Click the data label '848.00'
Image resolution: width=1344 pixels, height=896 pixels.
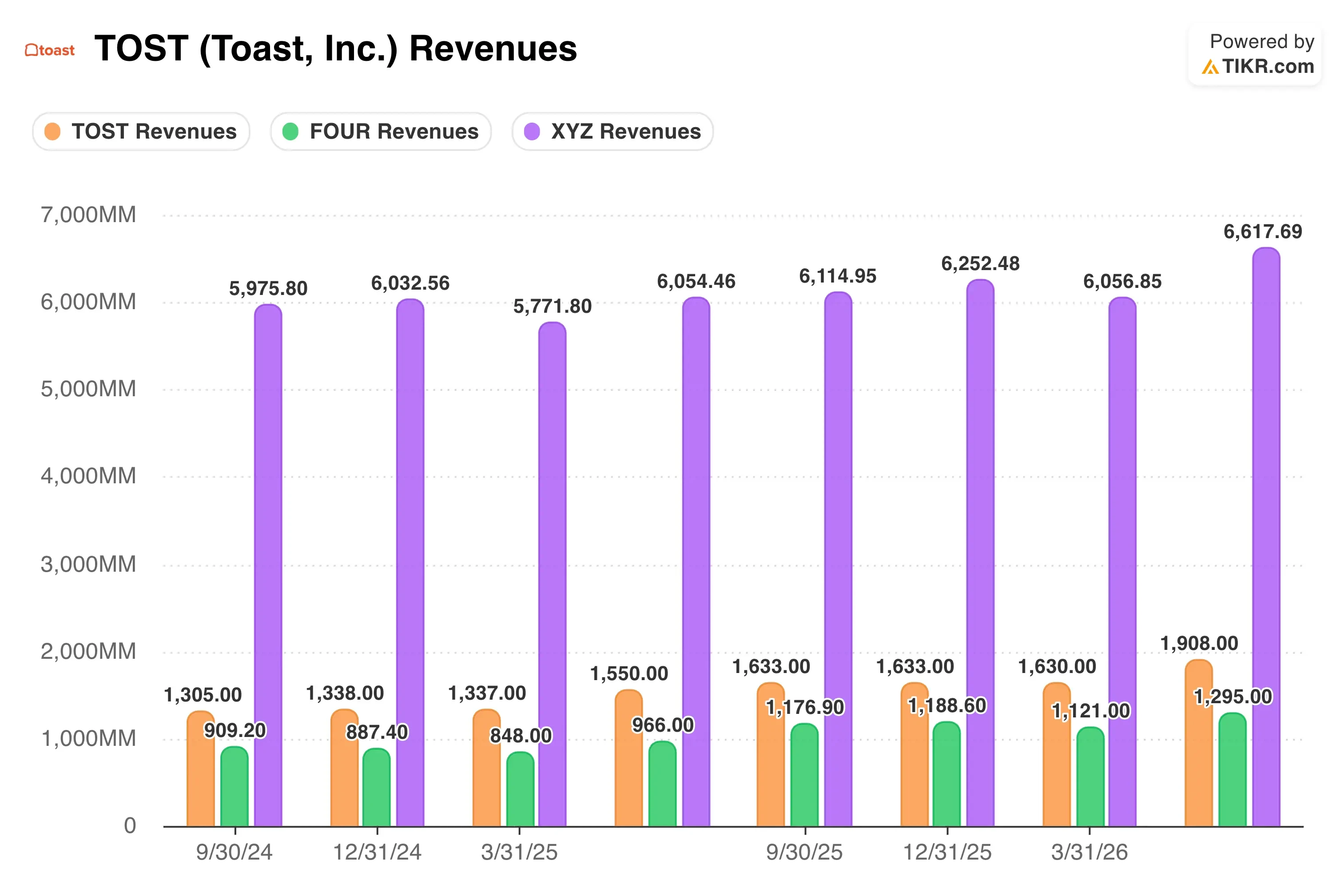coord(521,736)
